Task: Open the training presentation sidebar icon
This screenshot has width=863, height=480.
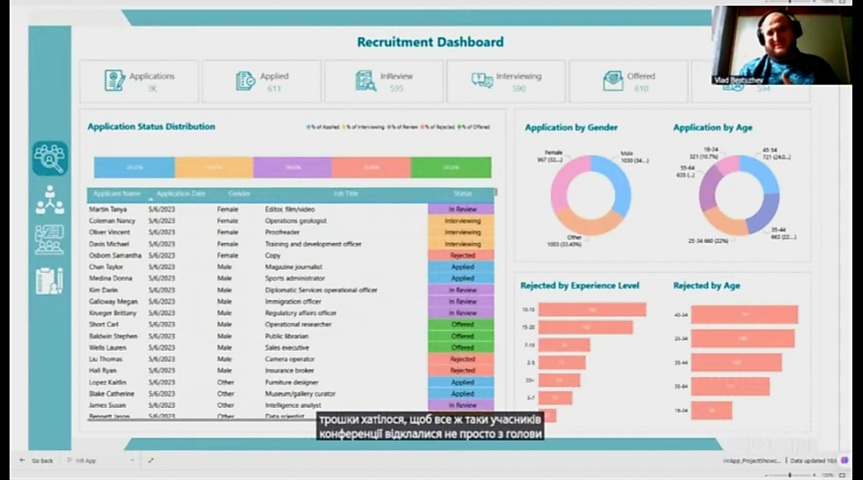Action: (x=49, y=240)
